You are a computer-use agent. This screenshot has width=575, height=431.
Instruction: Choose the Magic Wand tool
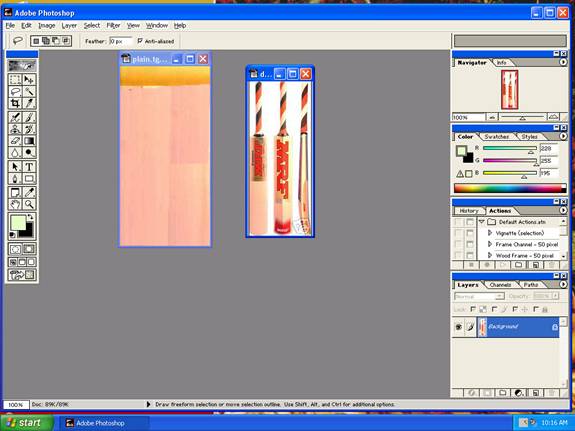(29, 91)
